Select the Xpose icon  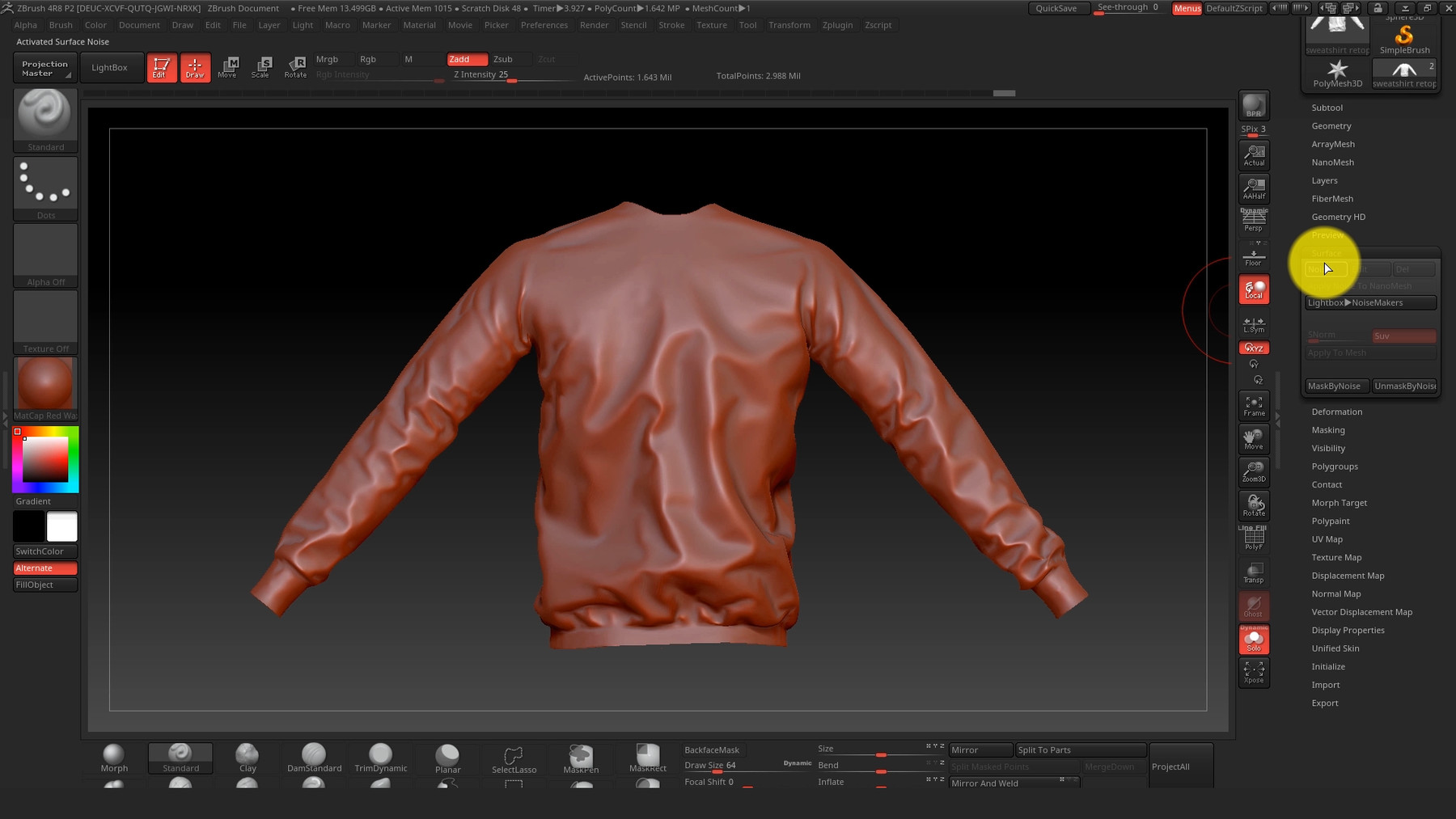tap(1253, 671)
